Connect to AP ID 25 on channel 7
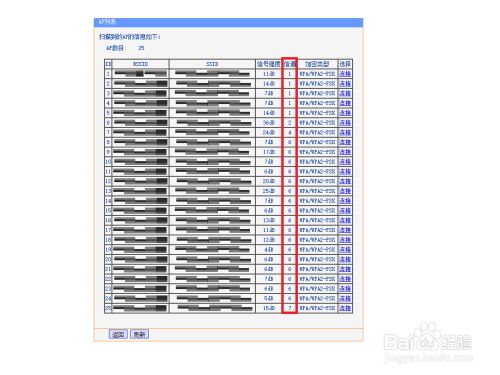This screenshot has width=500, height=375. [345, 308]
